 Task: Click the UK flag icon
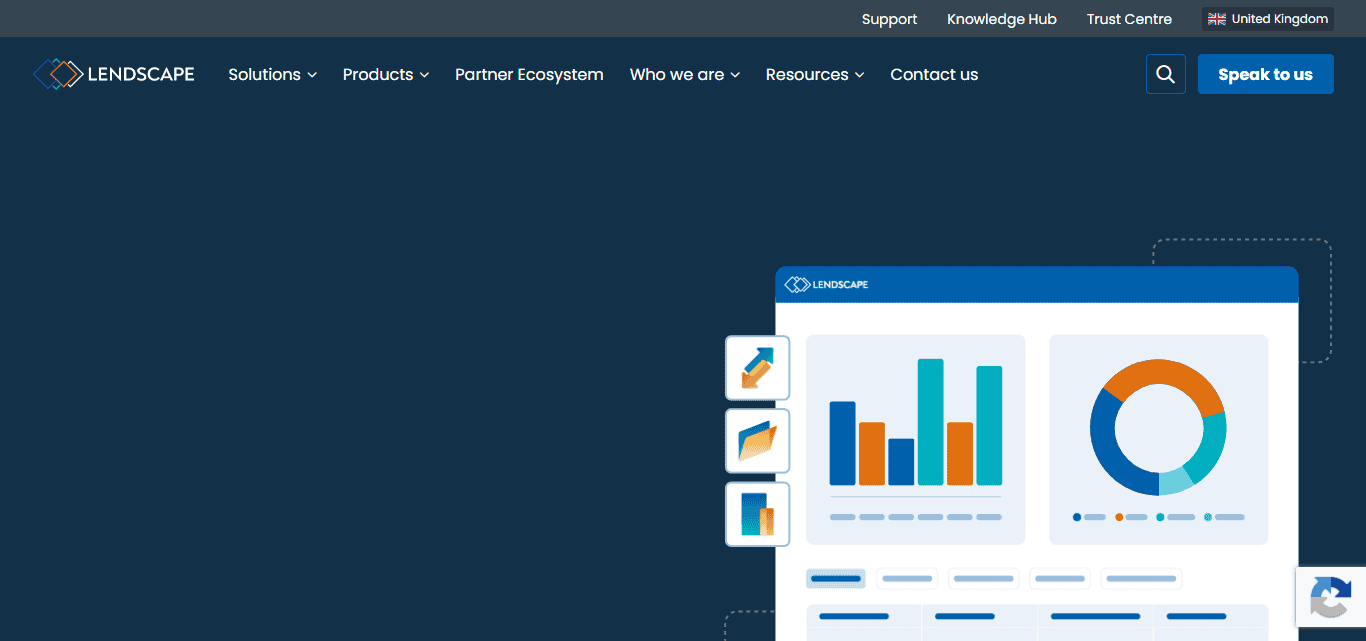point(1217,19)
